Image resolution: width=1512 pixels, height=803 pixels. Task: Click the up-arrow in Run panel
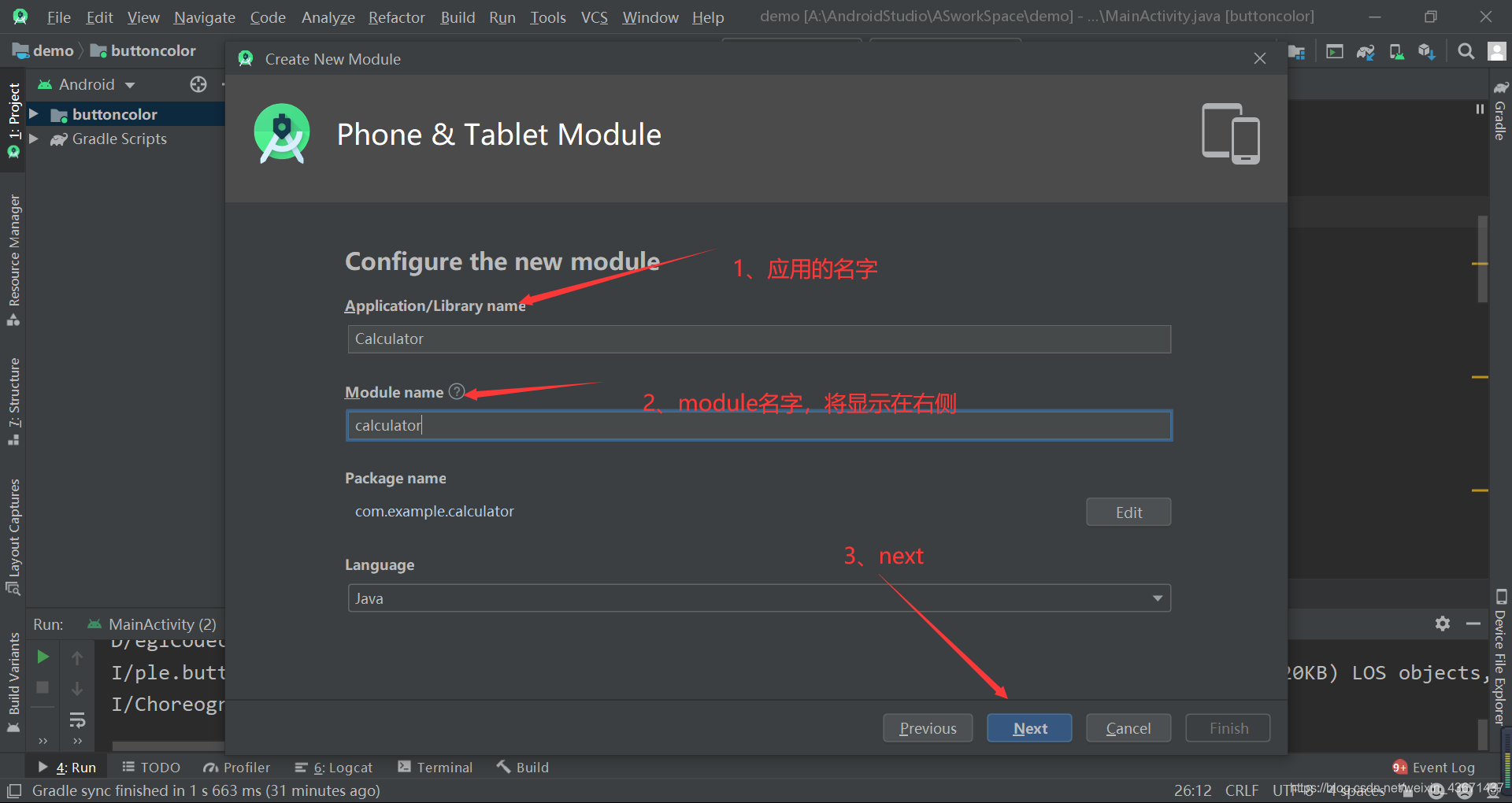tap(77, 657)
